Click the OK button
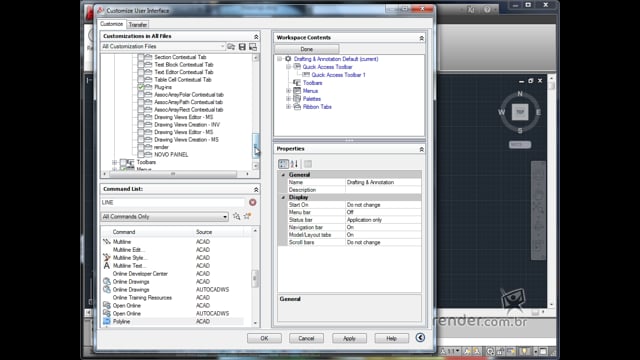Viewport: 640px width, 360px height. click(x=264, y=338)
